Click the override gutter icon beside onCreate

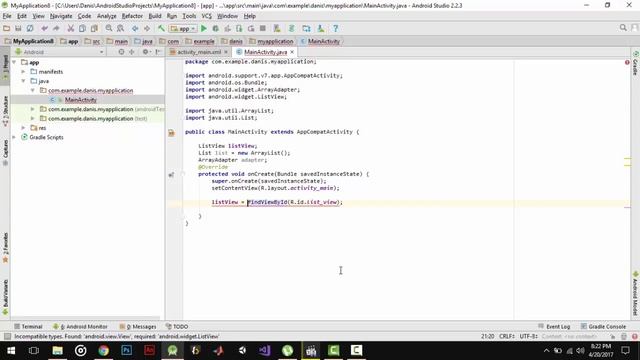[171, 175]
